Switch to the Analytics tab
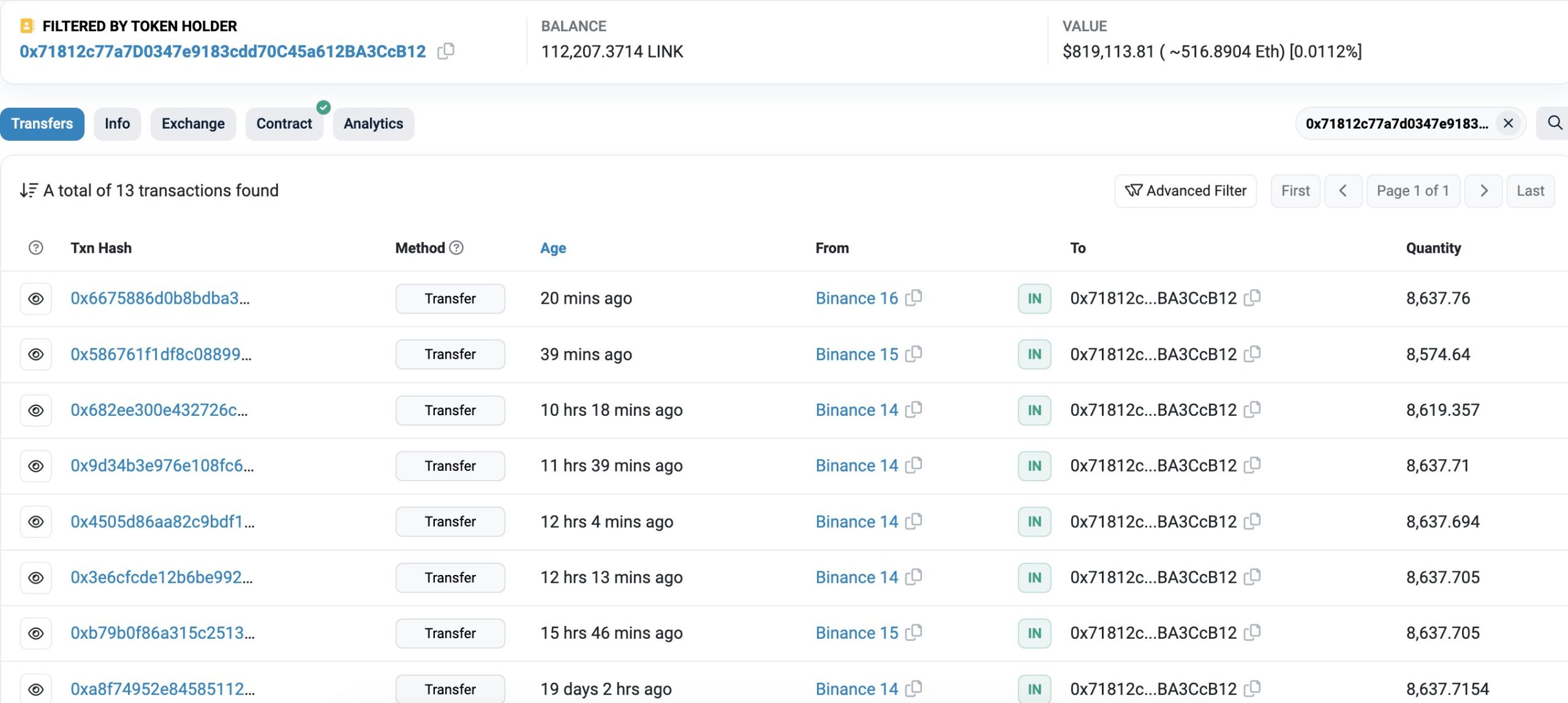 (373, 124)
